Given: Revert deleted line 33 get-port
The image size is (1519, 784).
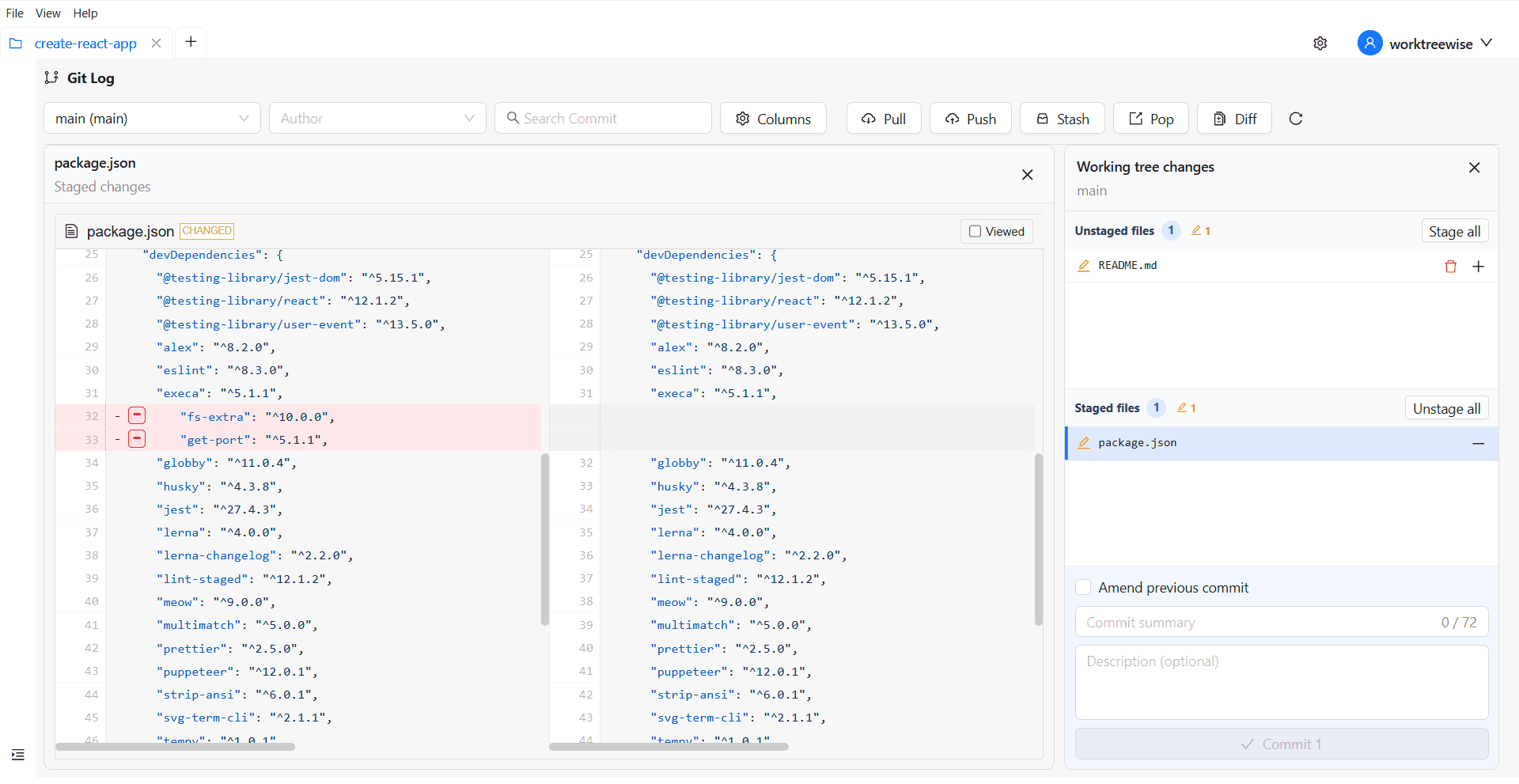Looking at the screenshot, I should click(137, 438).
